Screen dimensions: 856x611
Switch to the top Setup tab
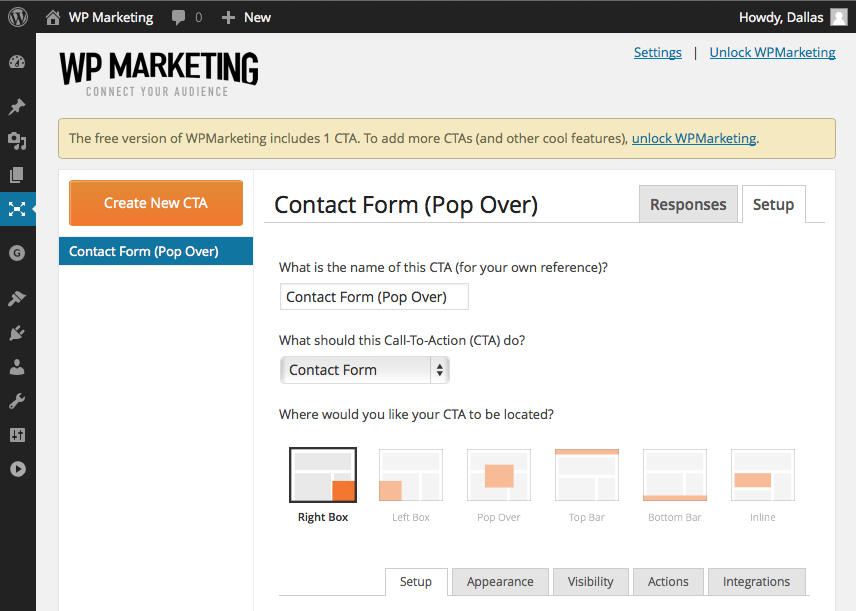[x=773, y=204]
